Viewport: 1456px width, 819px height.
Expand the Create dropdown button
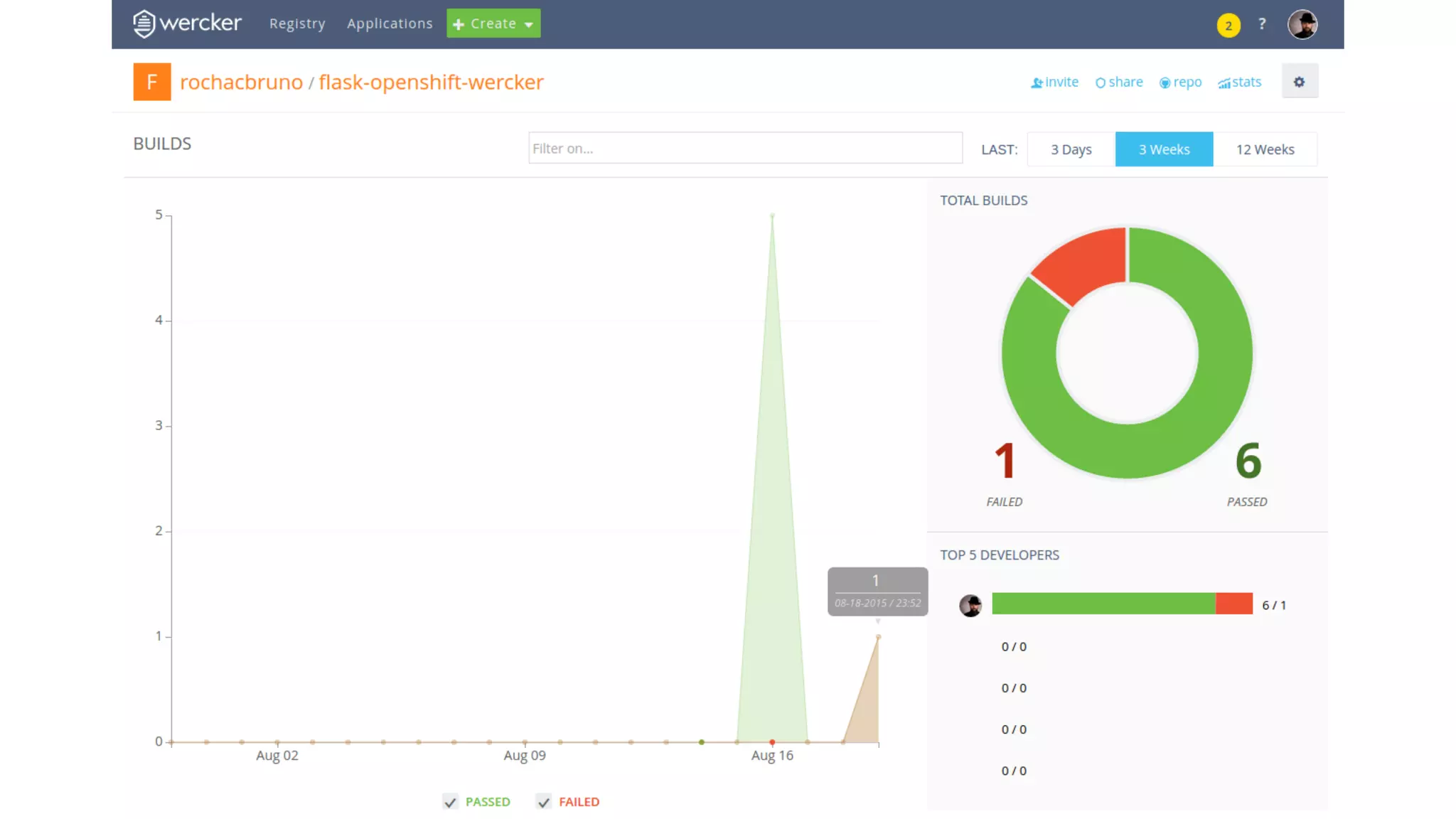pos(493,23)
